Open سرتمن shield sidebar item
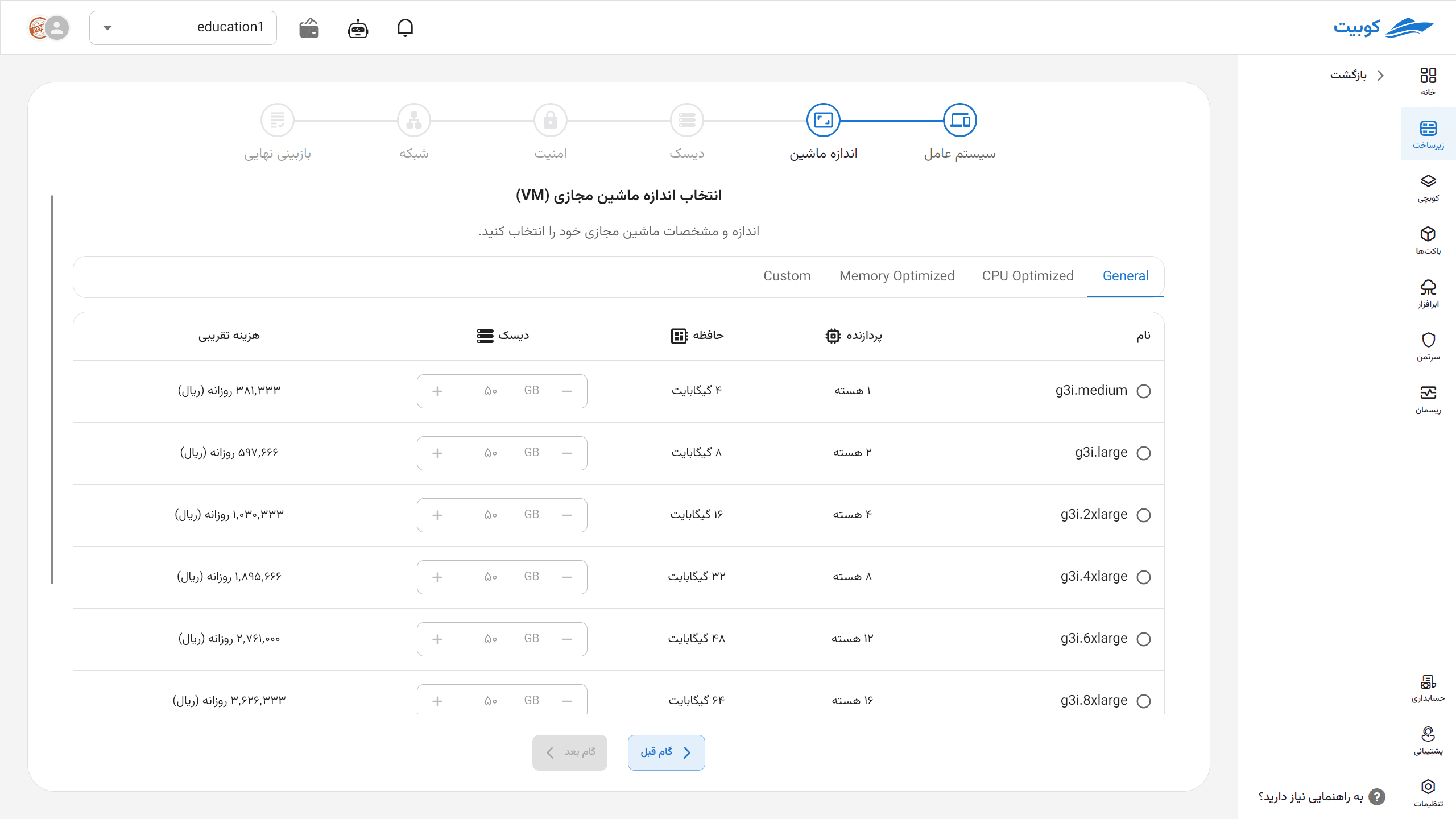 1428,346
